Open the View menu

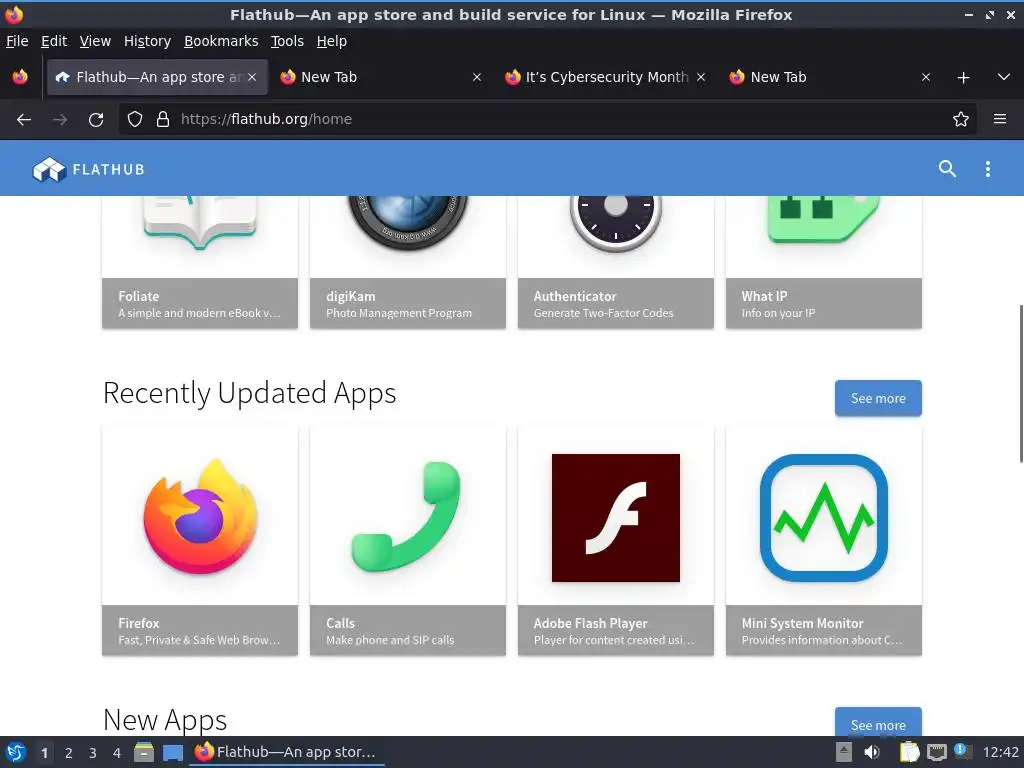(95, 41)
